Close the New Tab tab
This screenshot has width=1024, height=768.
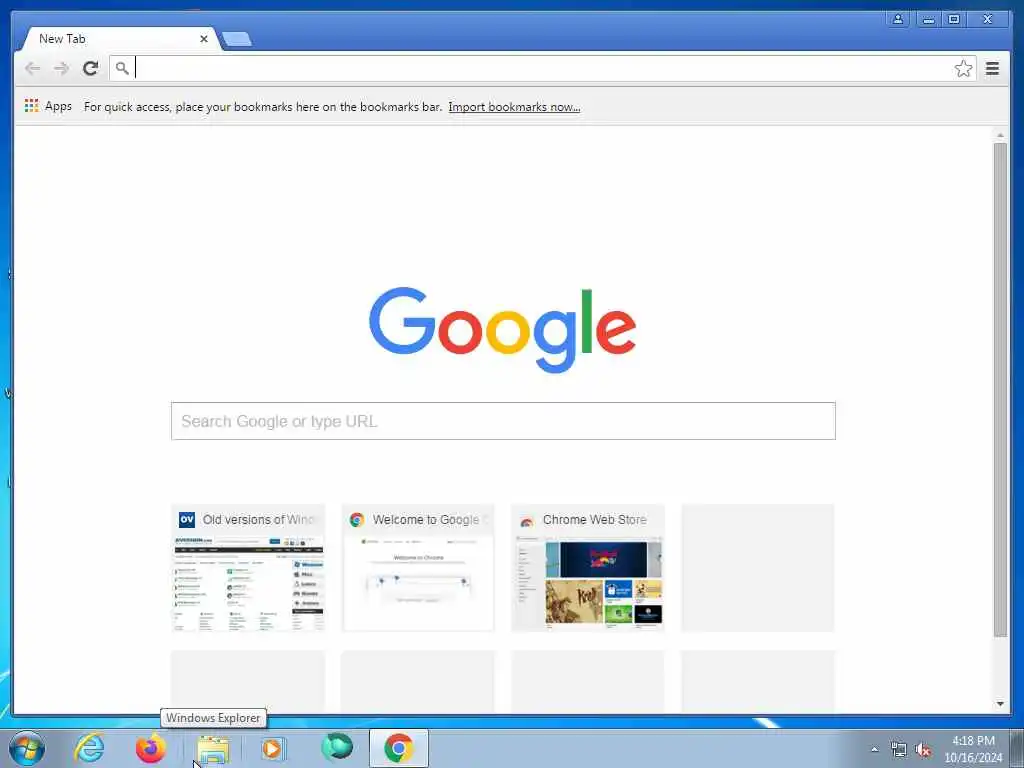click(204, 39)
